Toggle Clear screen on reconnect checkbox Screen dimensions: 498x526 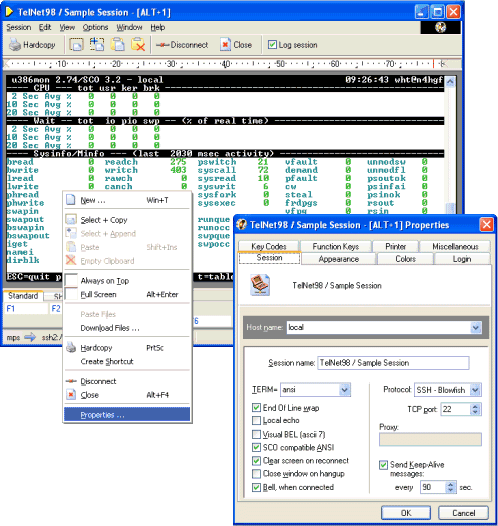pos(256,461)
